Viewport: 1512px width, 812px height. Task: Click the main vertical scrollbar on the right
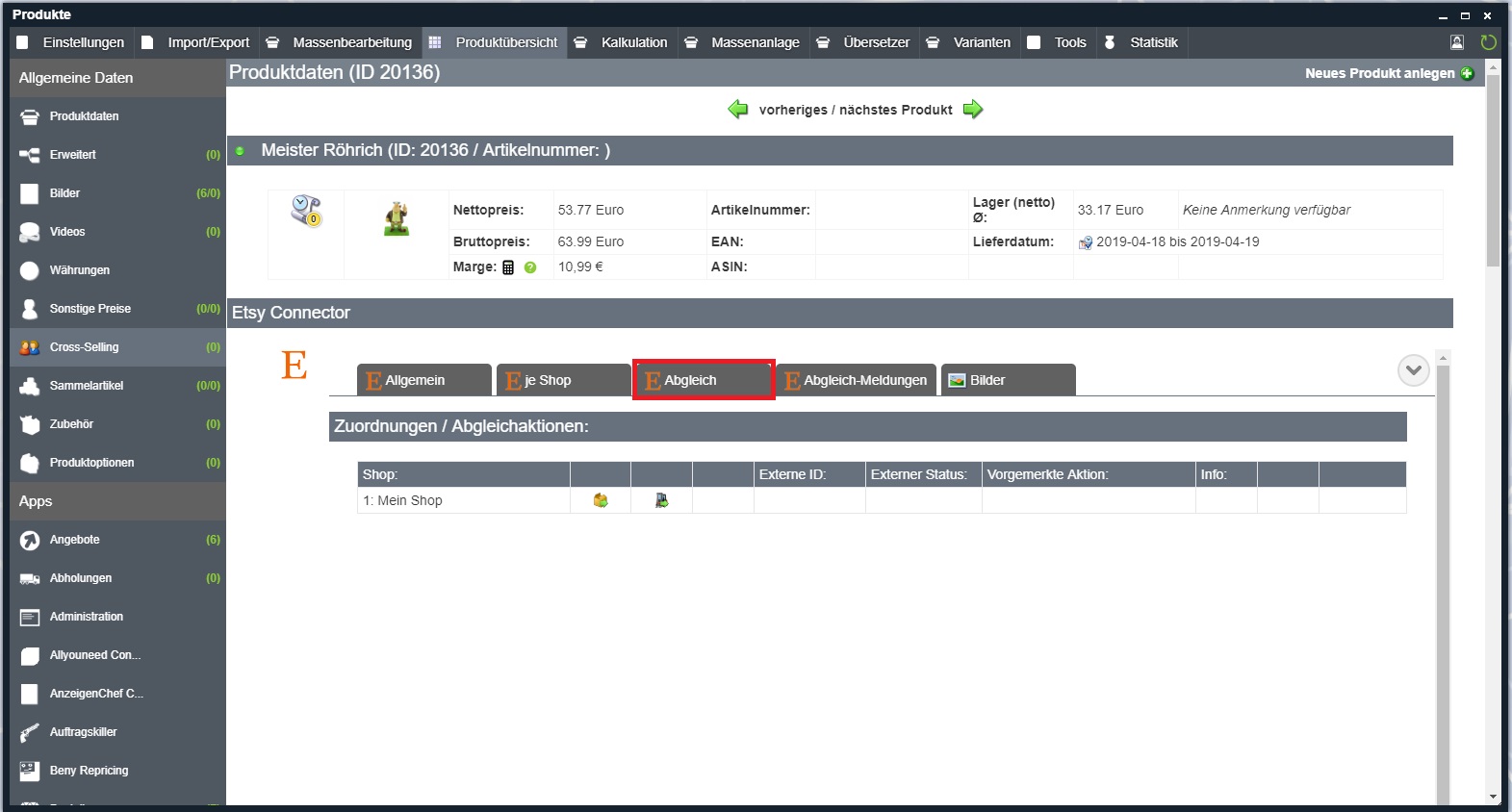point(1493,173)
